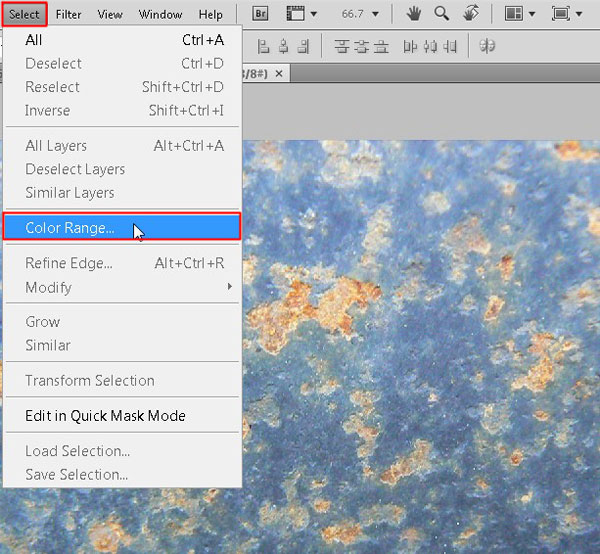Launch Adobe Bridge with the Br icon
Screen dimensions: 600x554
260,15
